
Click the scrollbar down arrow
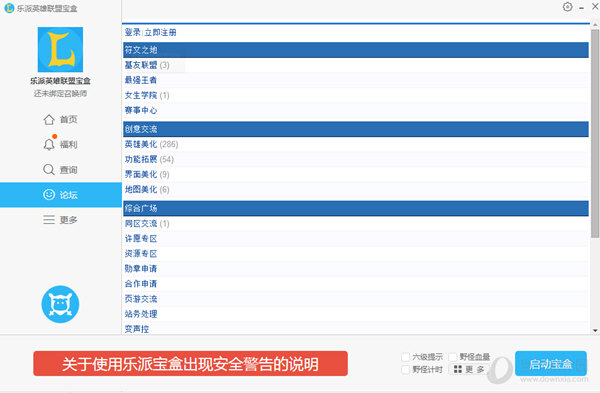(595, 330)
